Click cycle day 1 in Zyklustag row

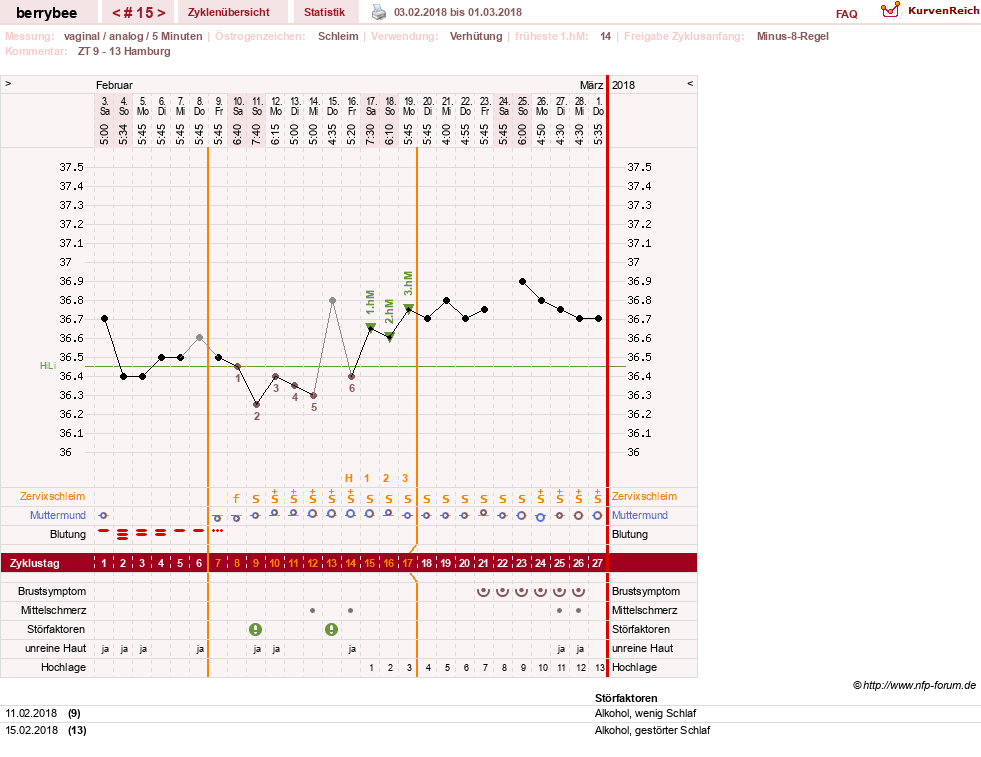(104, 563)
